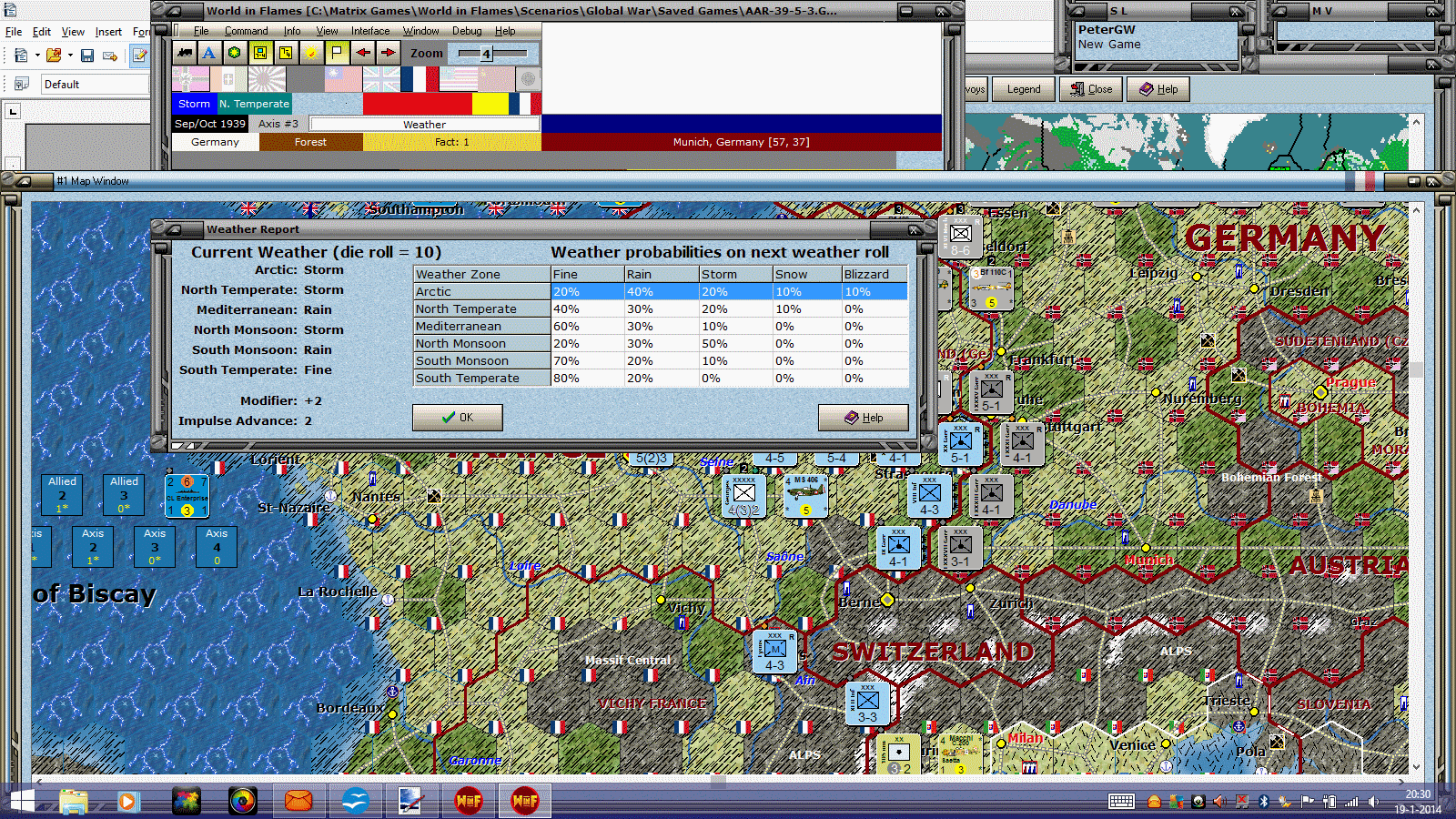Click the Allied 2 sea box counter
The image size is (1456, 819).
tap(62, 495)
